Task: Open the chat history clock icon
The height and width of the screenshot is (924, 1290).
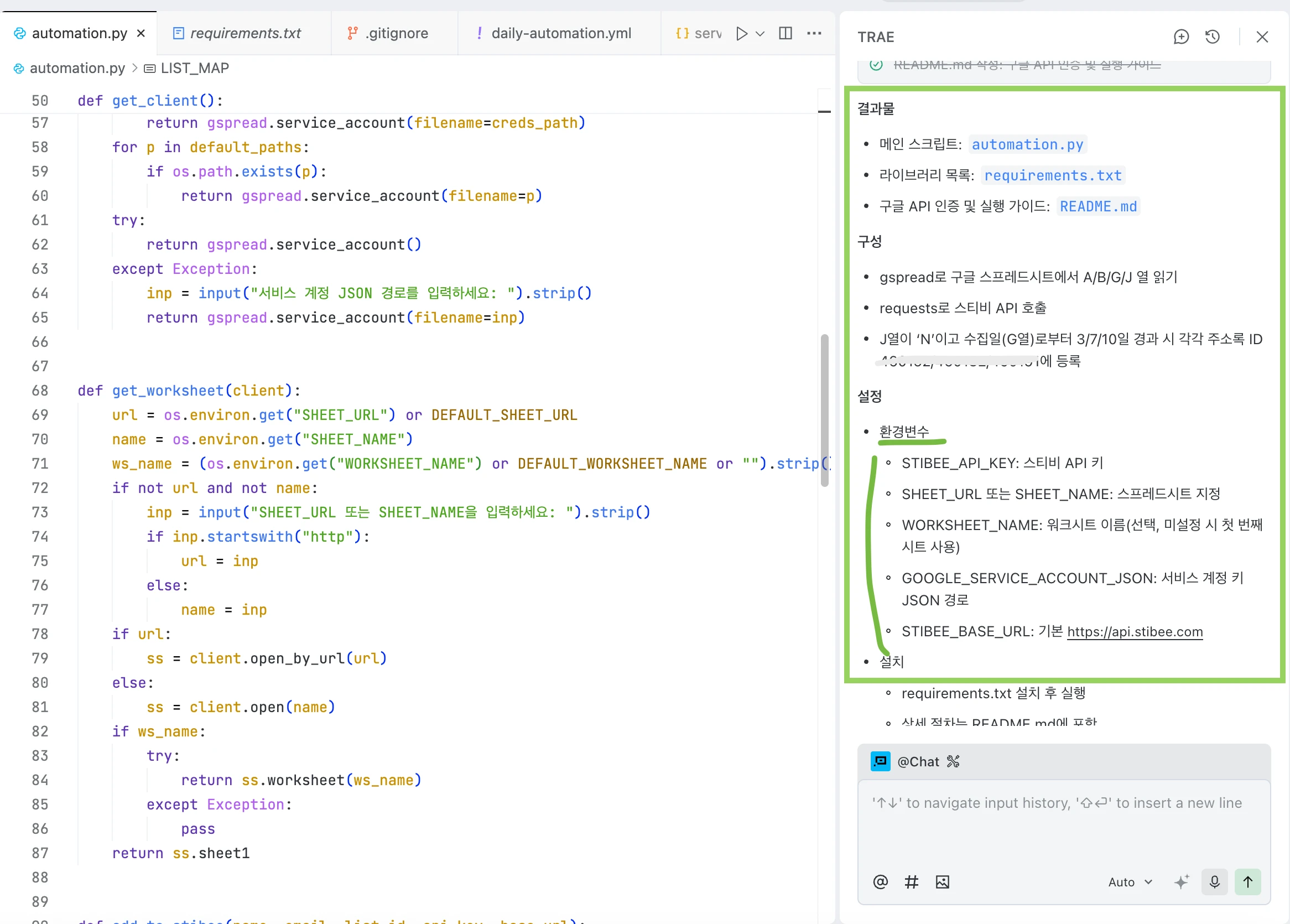Action: (1212, 37)
